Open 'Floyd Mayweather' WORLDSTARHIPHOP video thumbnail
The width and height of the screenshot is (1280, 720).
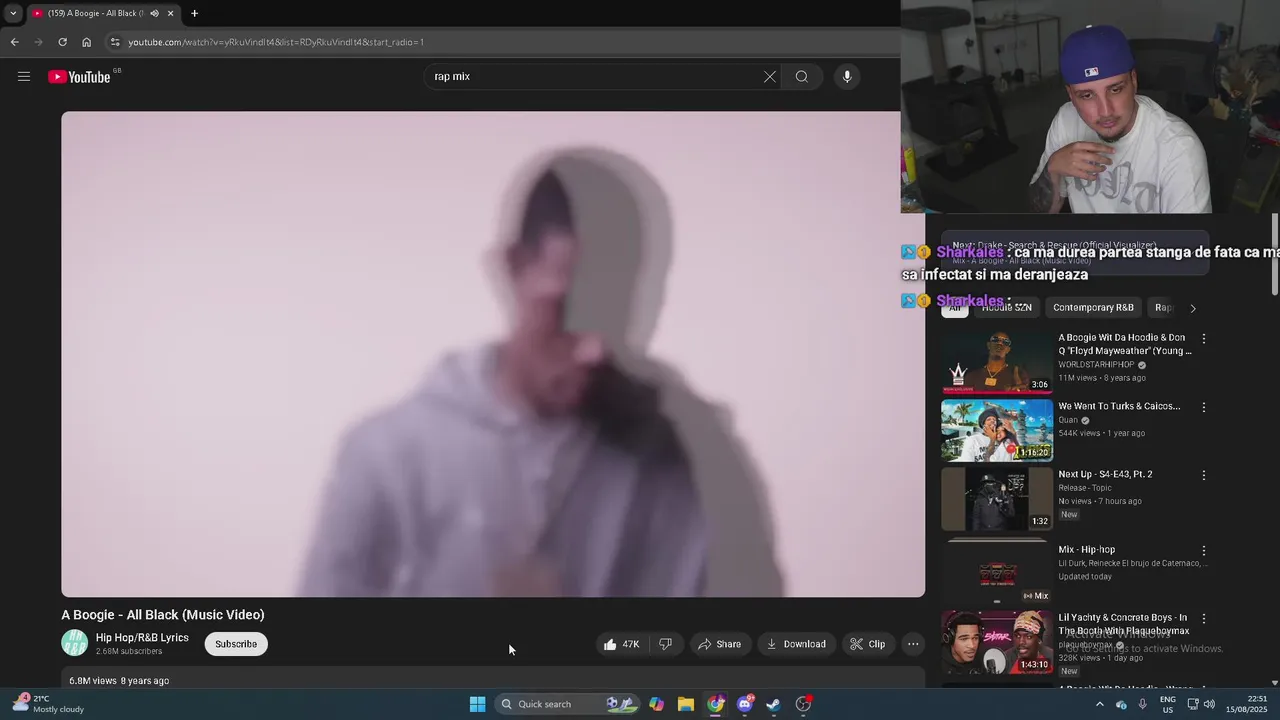coord(997,361)
